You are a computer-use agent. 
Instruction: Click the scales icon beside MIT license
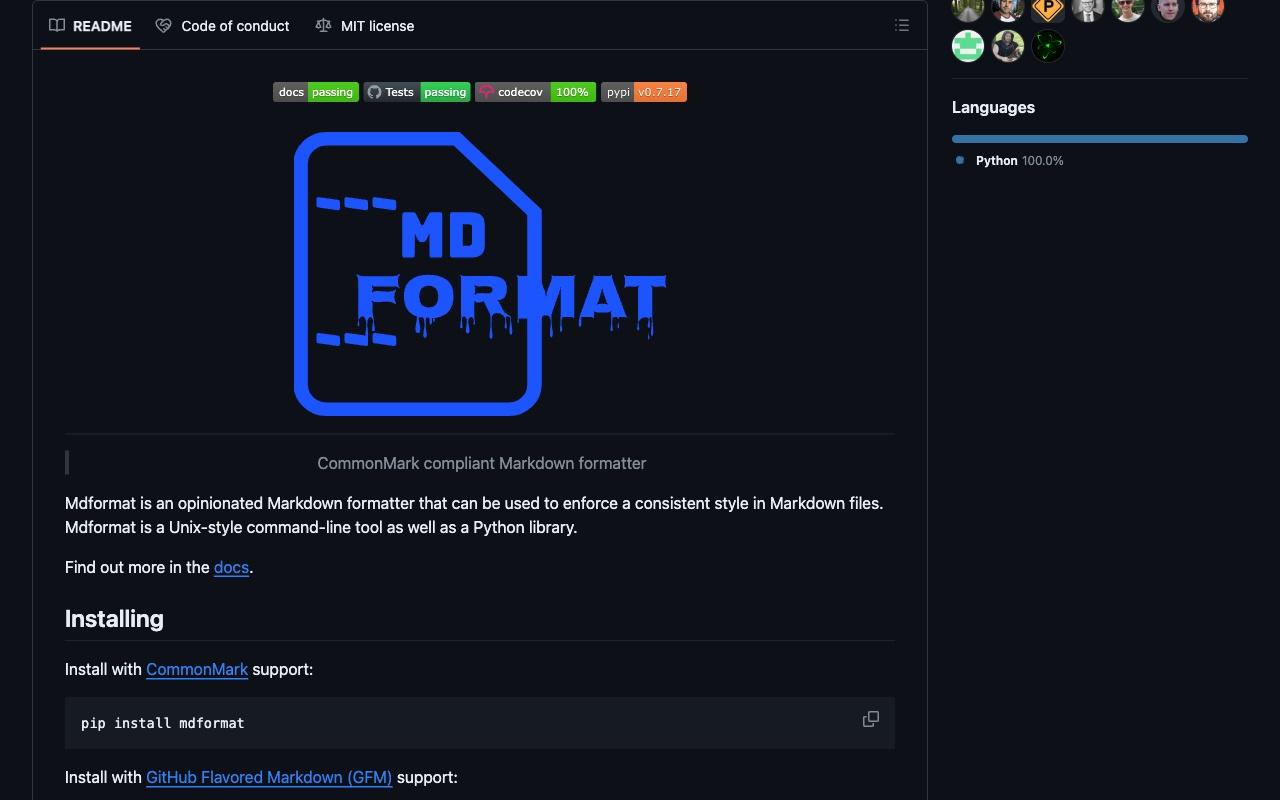click(x=323, y=26)
